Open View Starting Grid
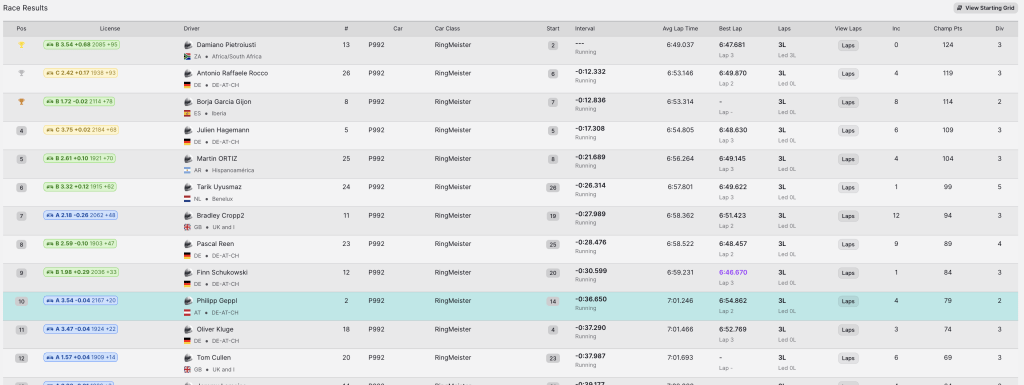The width and height of the screenshot is (1024, 385). click(x=985, y=8)
